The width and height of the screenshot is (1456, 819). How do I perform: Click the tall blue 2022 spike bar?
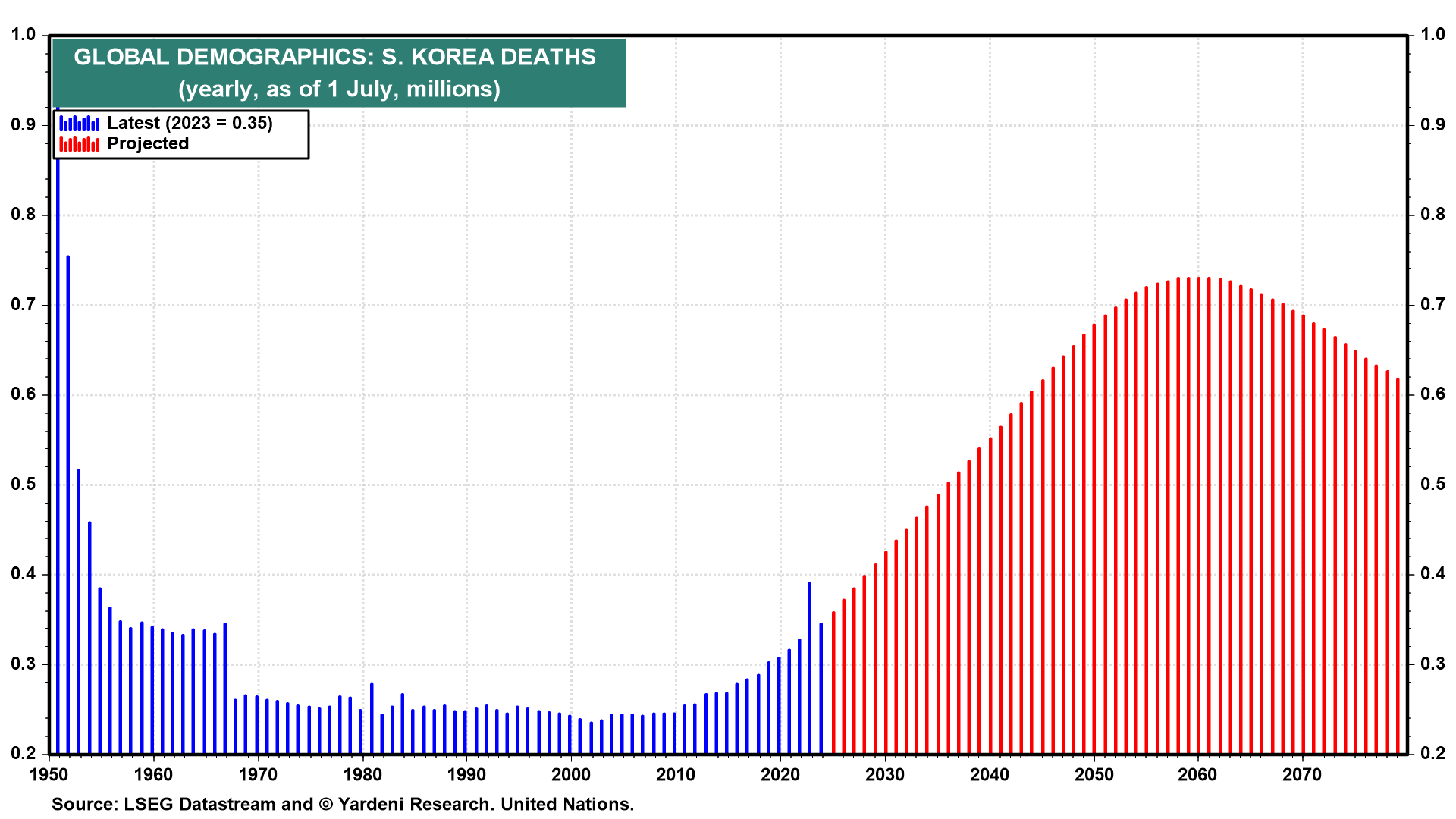coord(810,667)
